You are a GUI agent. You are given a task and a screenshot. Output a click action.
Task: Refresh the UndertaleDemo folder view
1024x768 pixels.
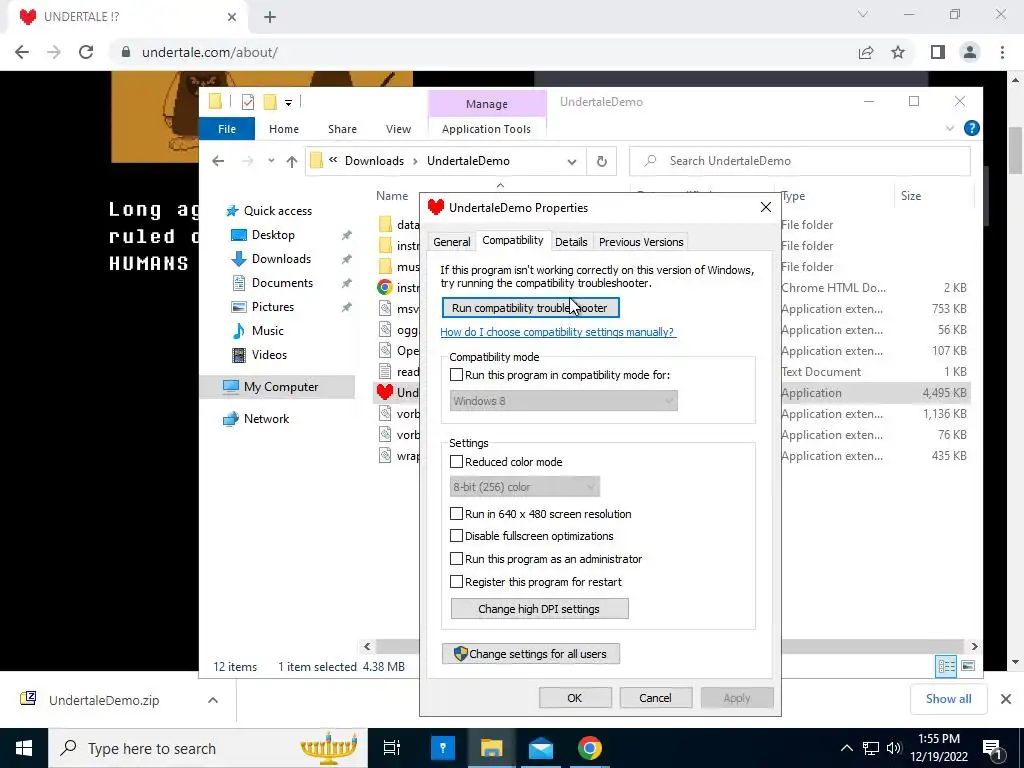(x=601, y=161)
